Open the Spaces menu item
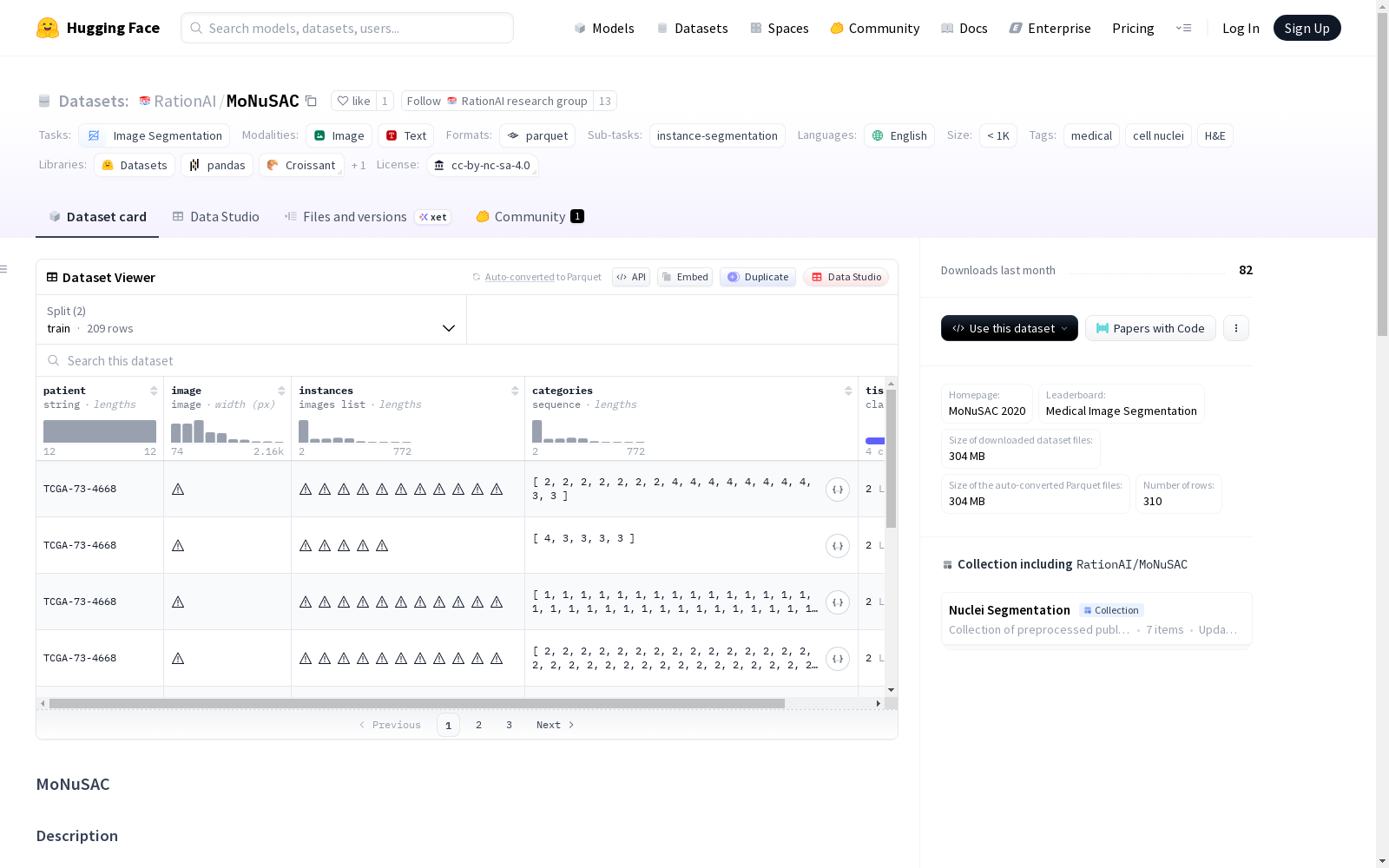This screenshot has width=1389, height=868. [x=780, y=28]
